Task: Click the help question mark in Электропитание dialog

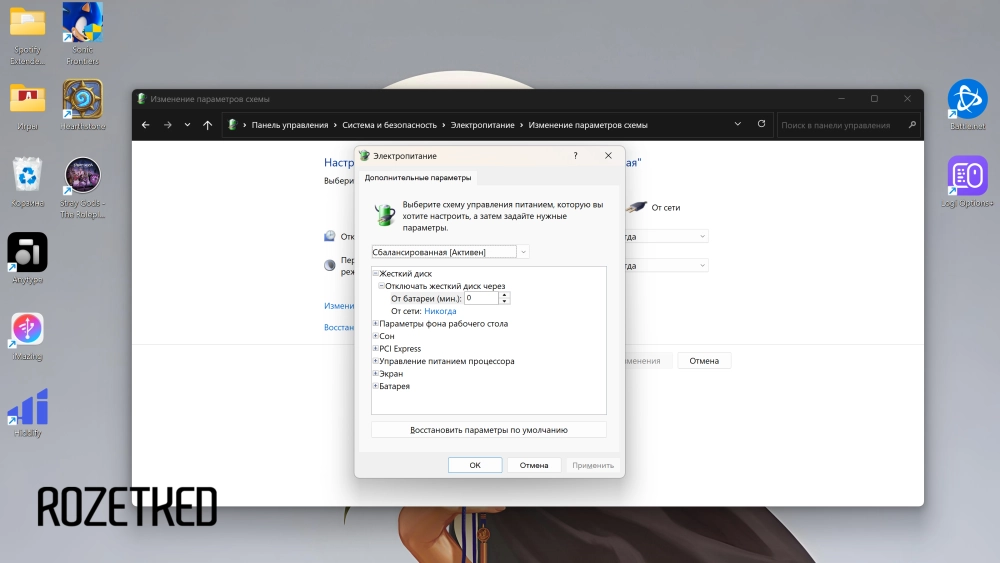Action: 575,156
